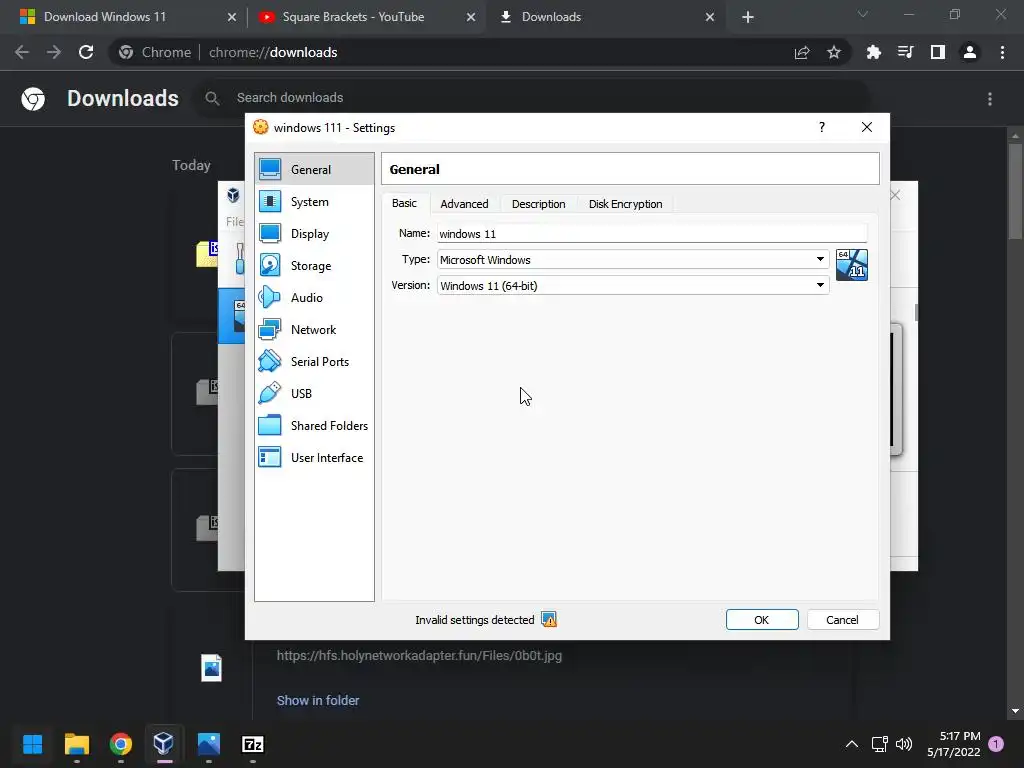Open the Windows Start menu
The width and height of the screenshot is (1024, 768).
33,744
